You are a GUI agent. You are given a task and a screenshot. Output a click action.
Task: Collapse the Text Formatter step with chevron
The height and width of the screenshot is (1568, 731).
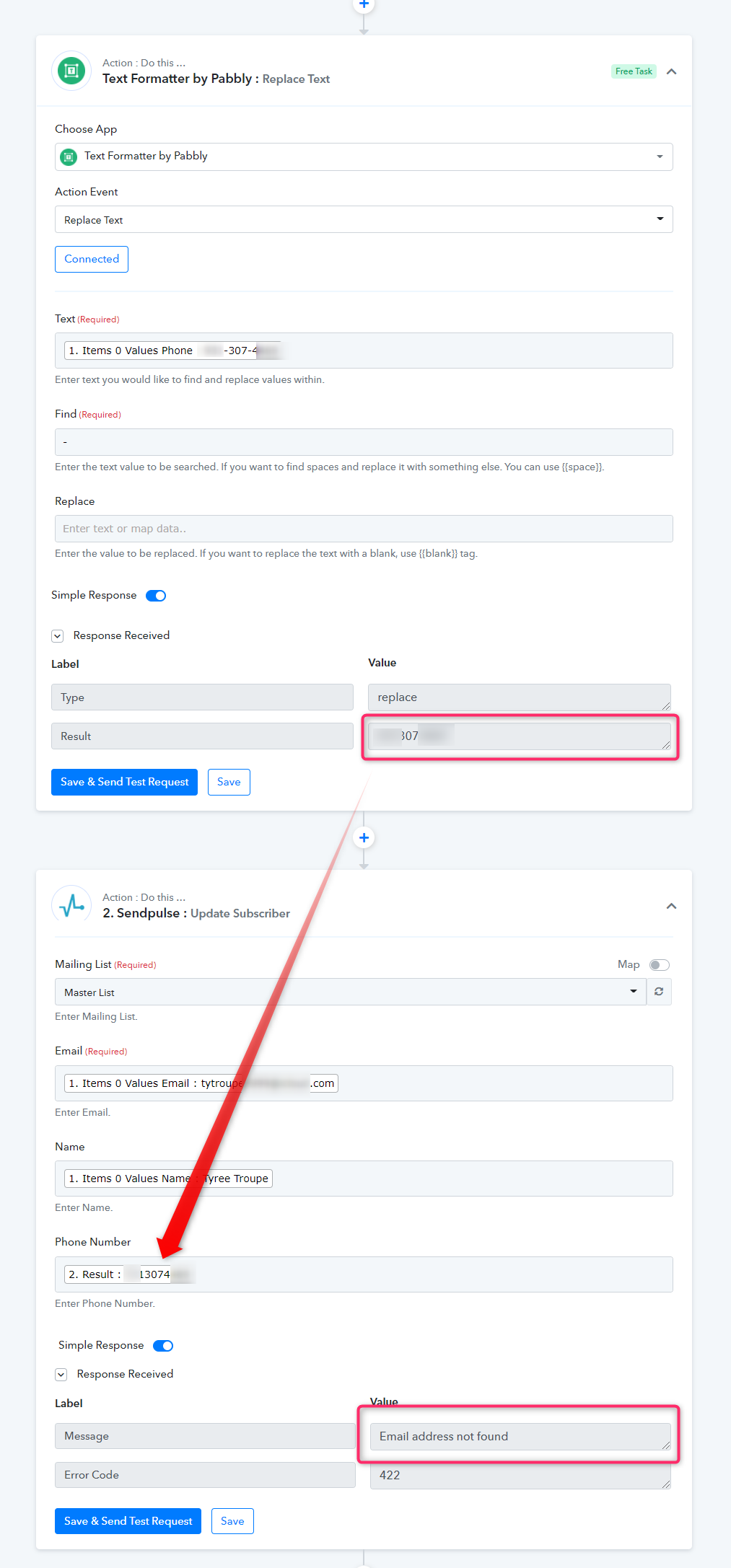671,71
